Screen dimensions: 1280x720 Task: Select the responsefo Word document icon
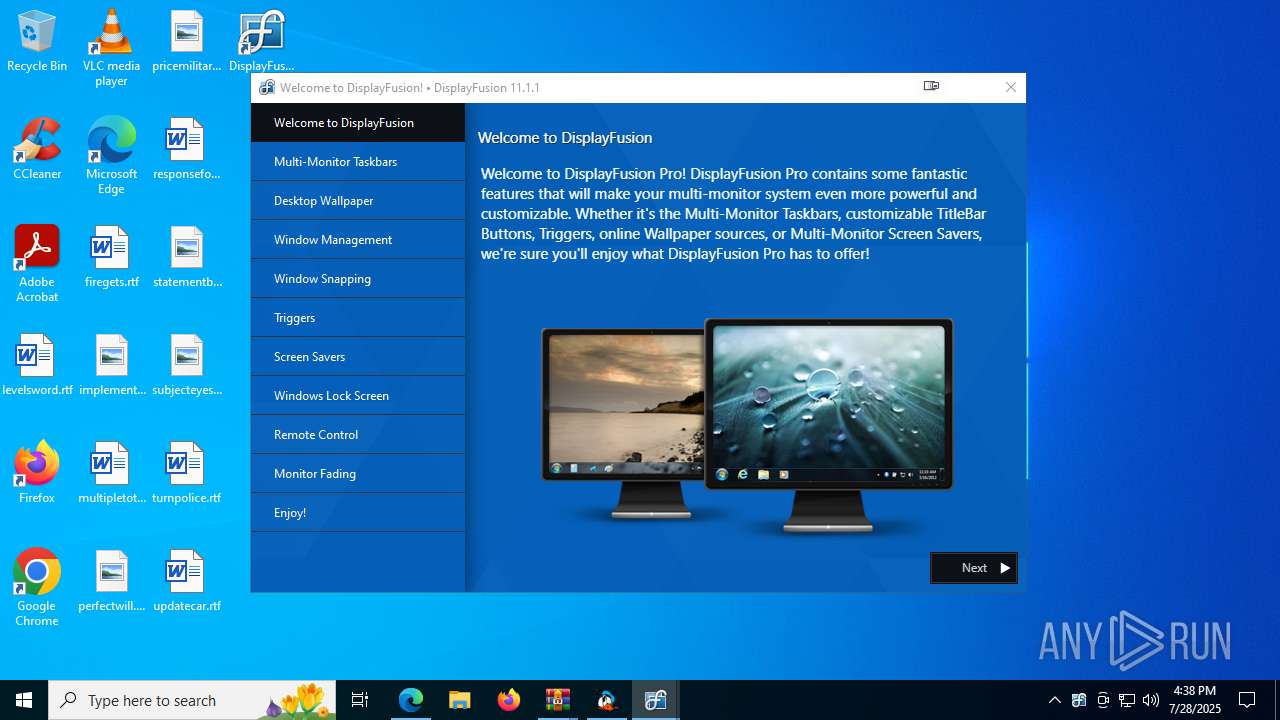(186, 150)
